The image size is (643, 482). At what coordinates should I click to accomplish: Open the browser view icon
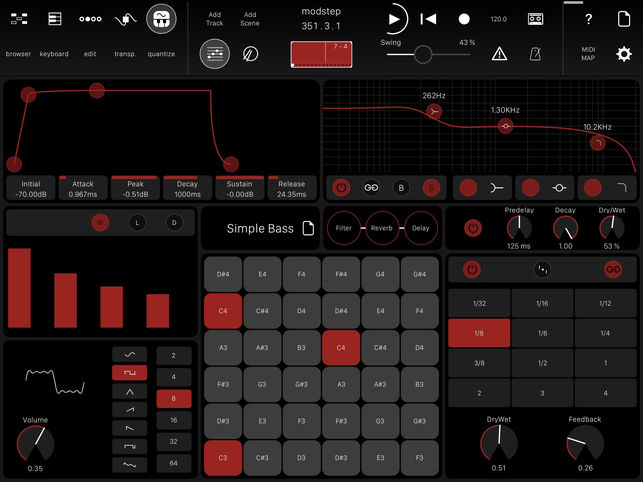[19, 19]
